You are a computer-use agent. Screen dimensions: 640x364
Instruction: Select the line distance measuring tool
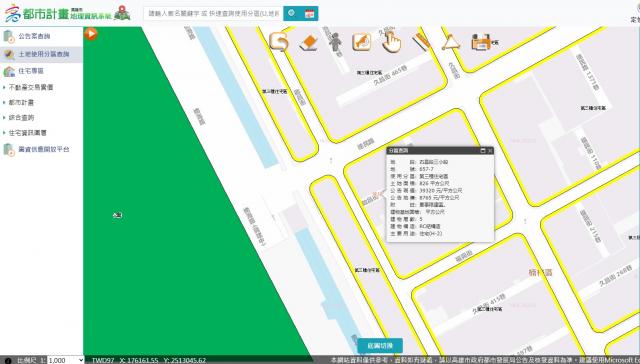point(421,42)
